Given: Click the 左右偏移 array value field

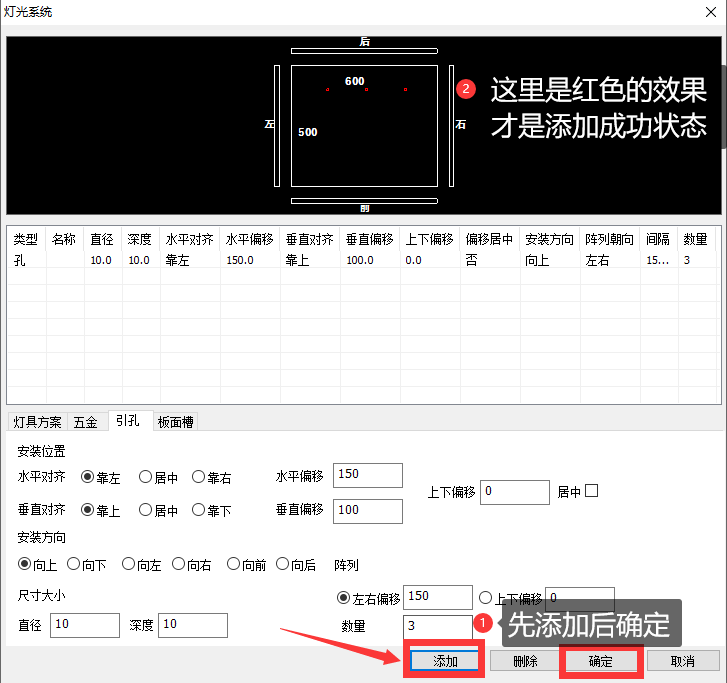Looking at the screenshot, I should (438, 597).
